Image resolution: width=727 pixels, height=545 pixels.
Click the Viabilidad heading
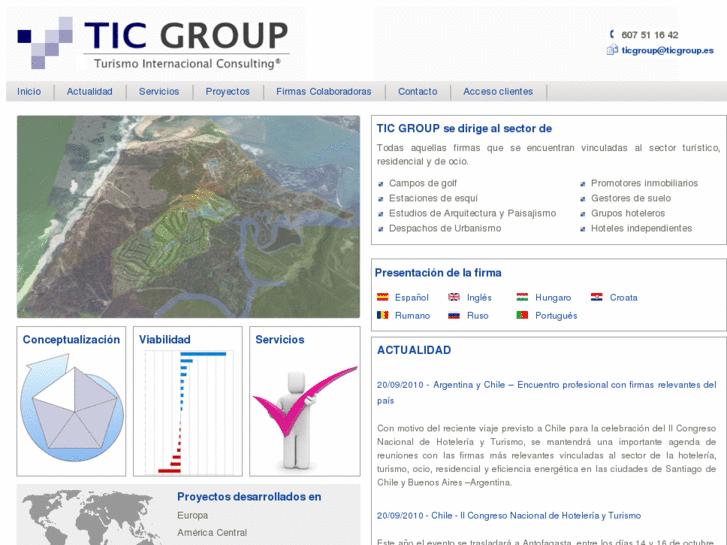[165, 340]
